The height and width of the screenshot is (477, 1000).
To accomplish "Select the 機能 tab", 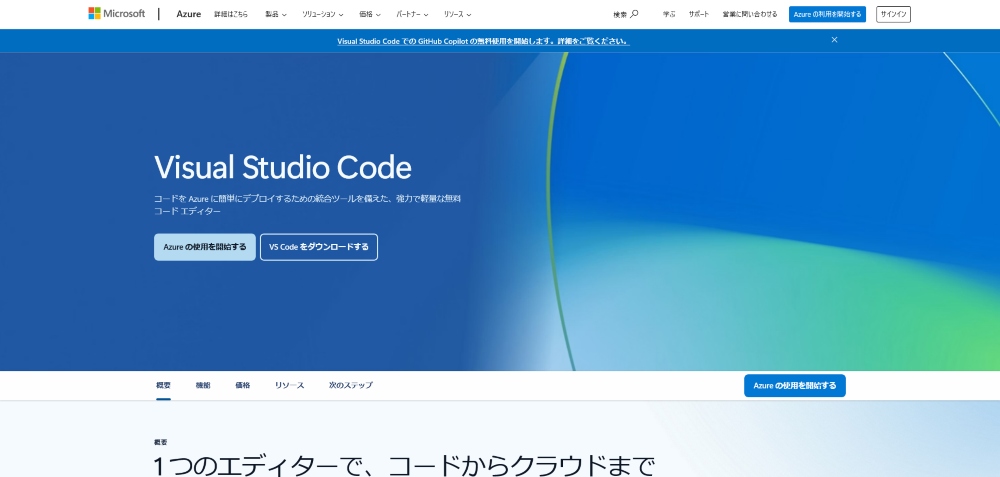I will 203,385.
